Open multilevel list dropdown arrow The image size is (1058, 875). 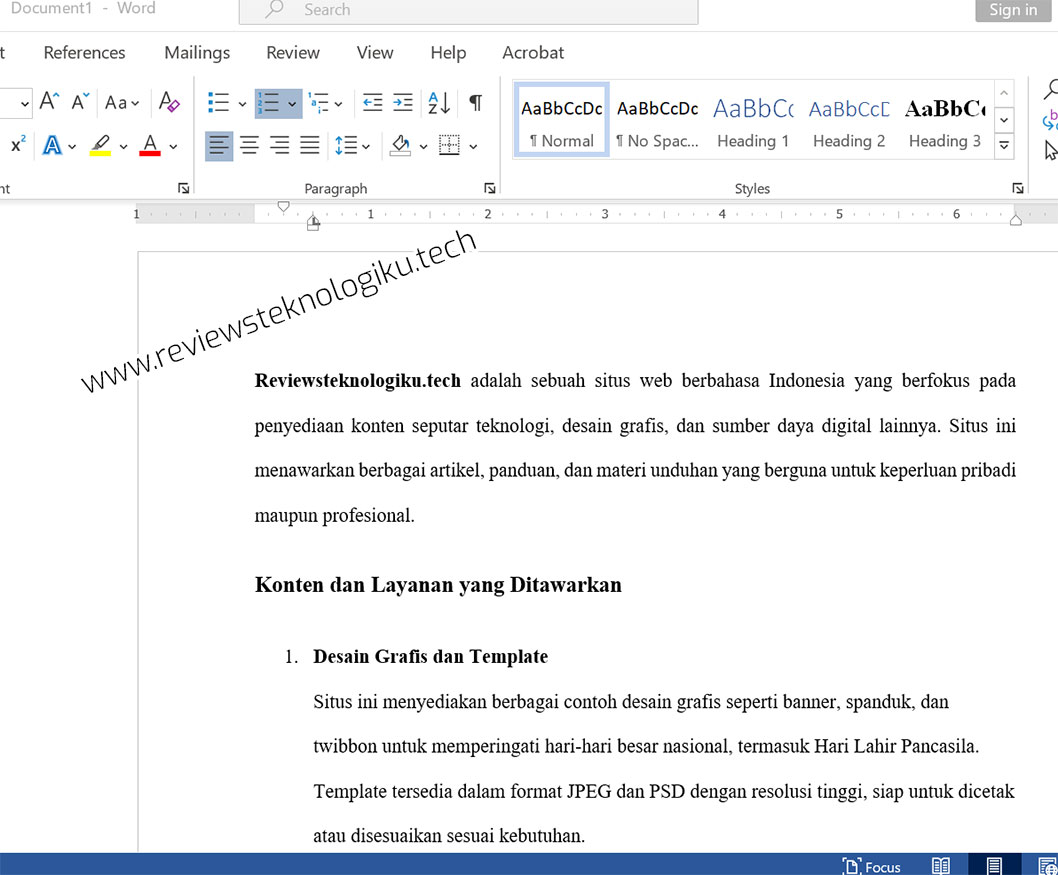(x=339, y=104)
